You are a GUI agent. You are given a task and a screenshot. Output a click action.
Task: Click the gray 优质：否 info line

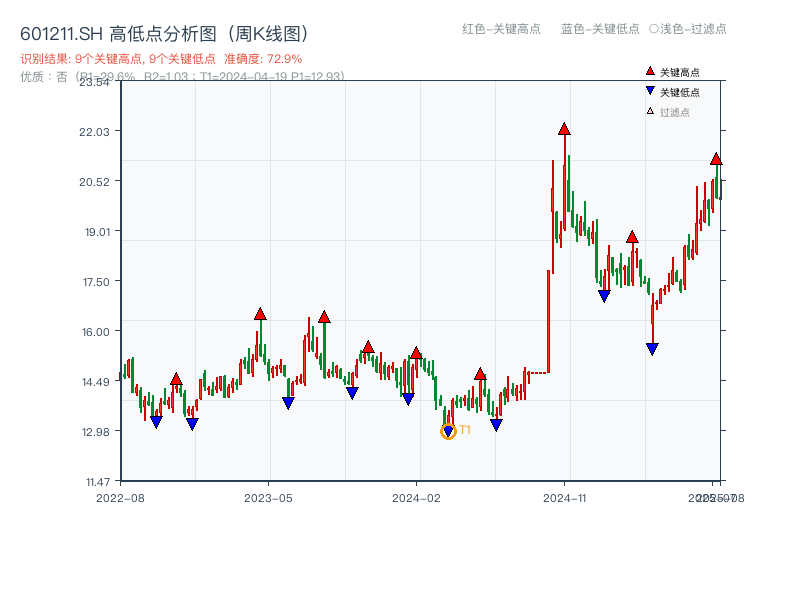182,77
